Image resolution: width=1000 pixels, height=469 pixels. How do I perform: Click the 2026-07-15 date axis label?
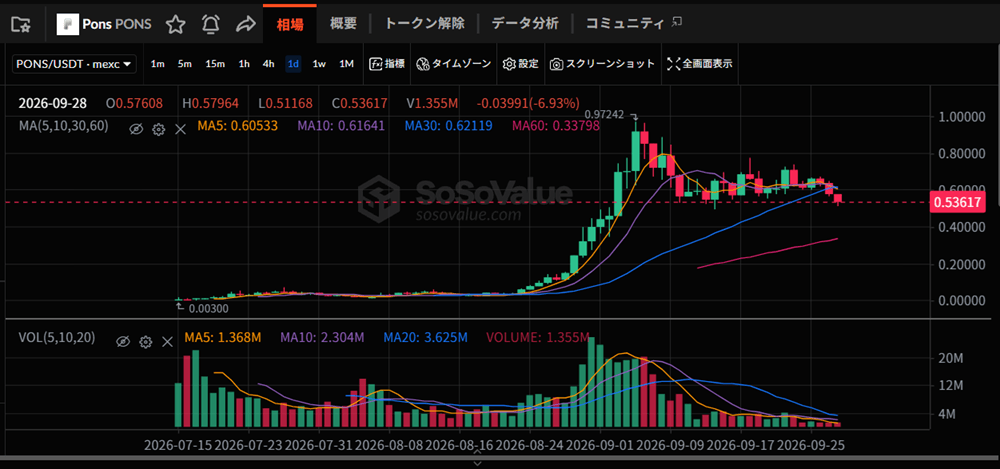(177, 445)
